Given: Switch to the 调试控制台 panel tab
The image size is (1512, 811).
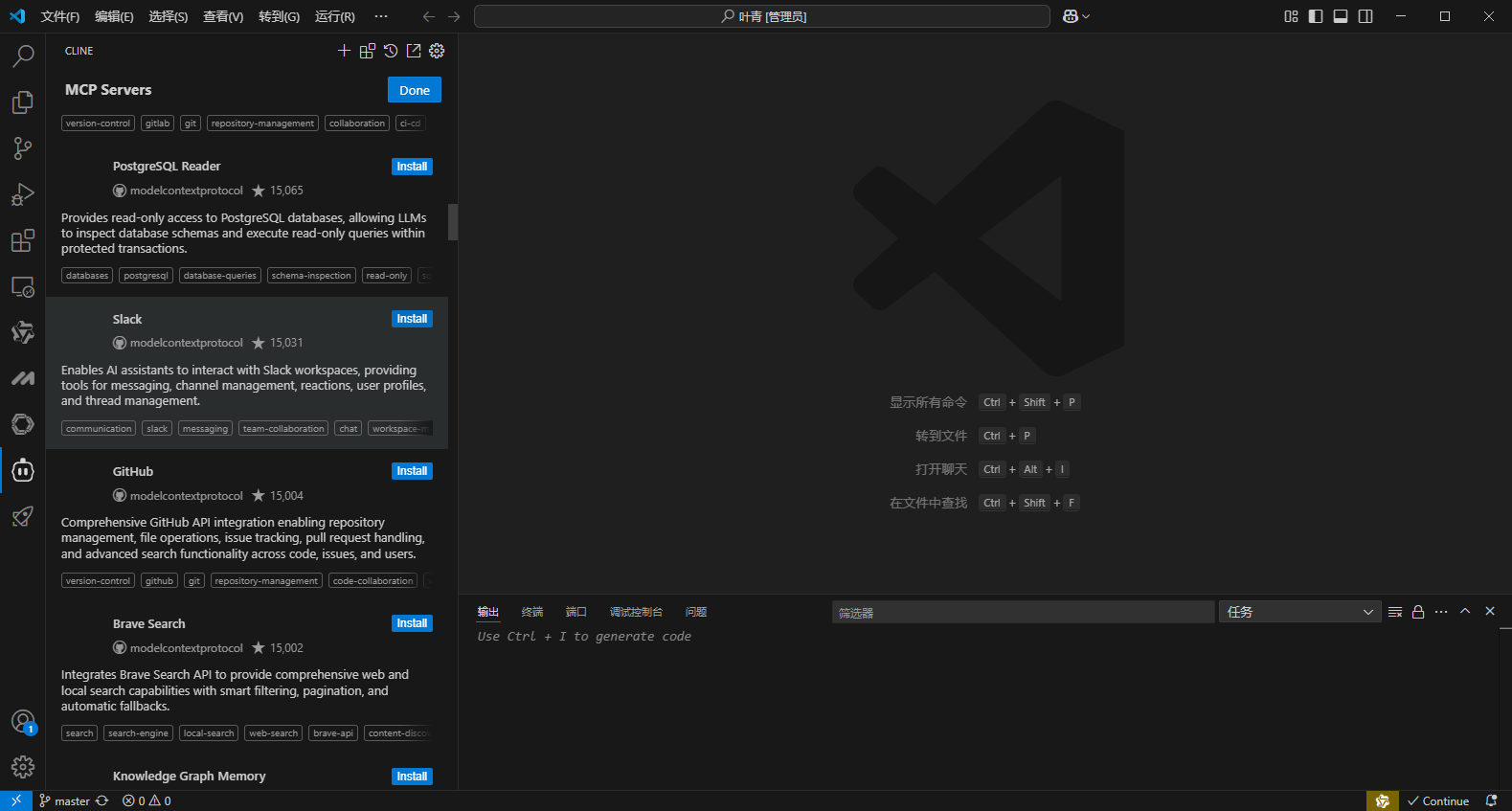Looking at the screenshot, I should pyautogui.click(x=636, y=612).
